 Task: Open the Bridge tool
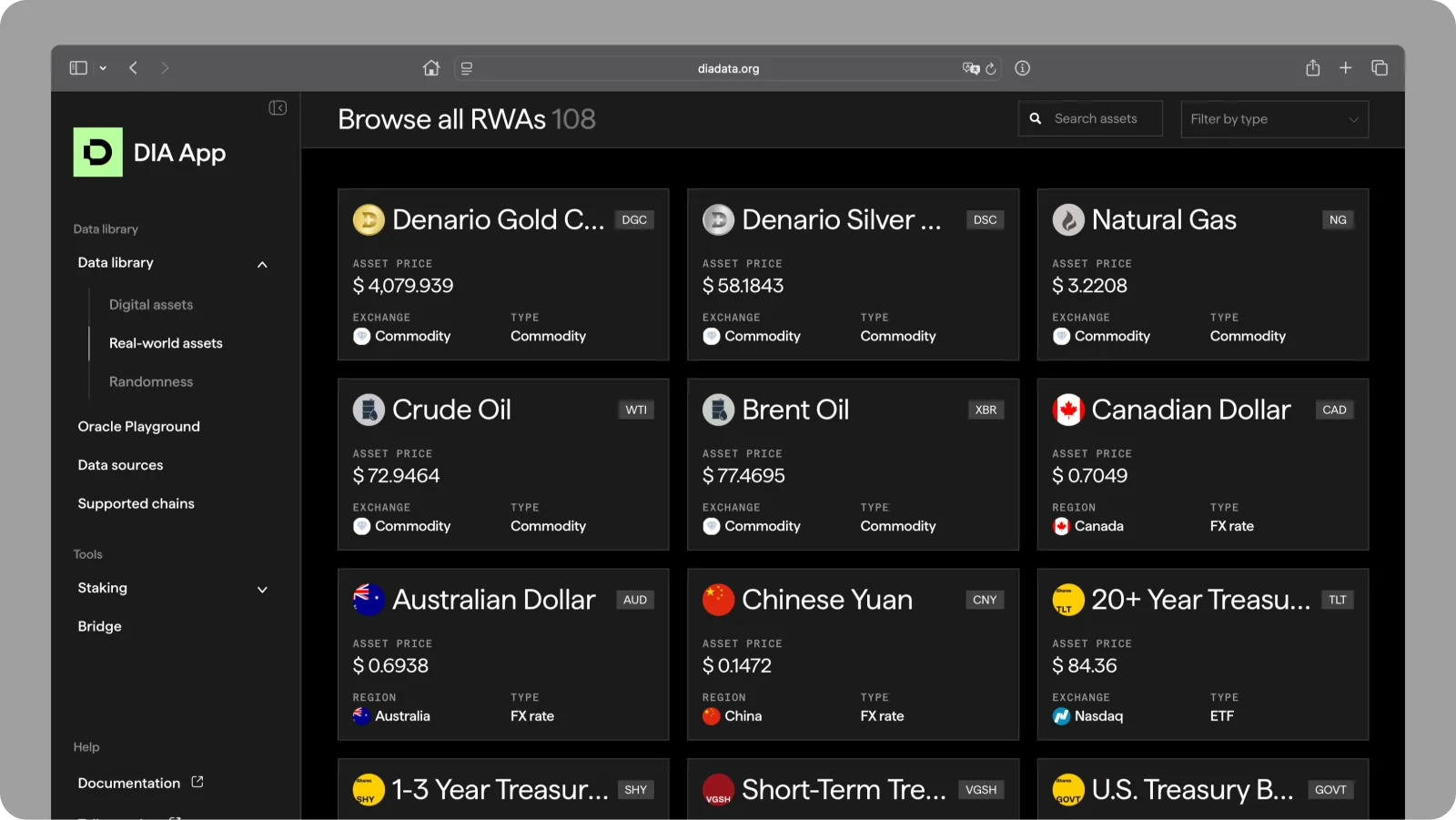coord(99,626)
